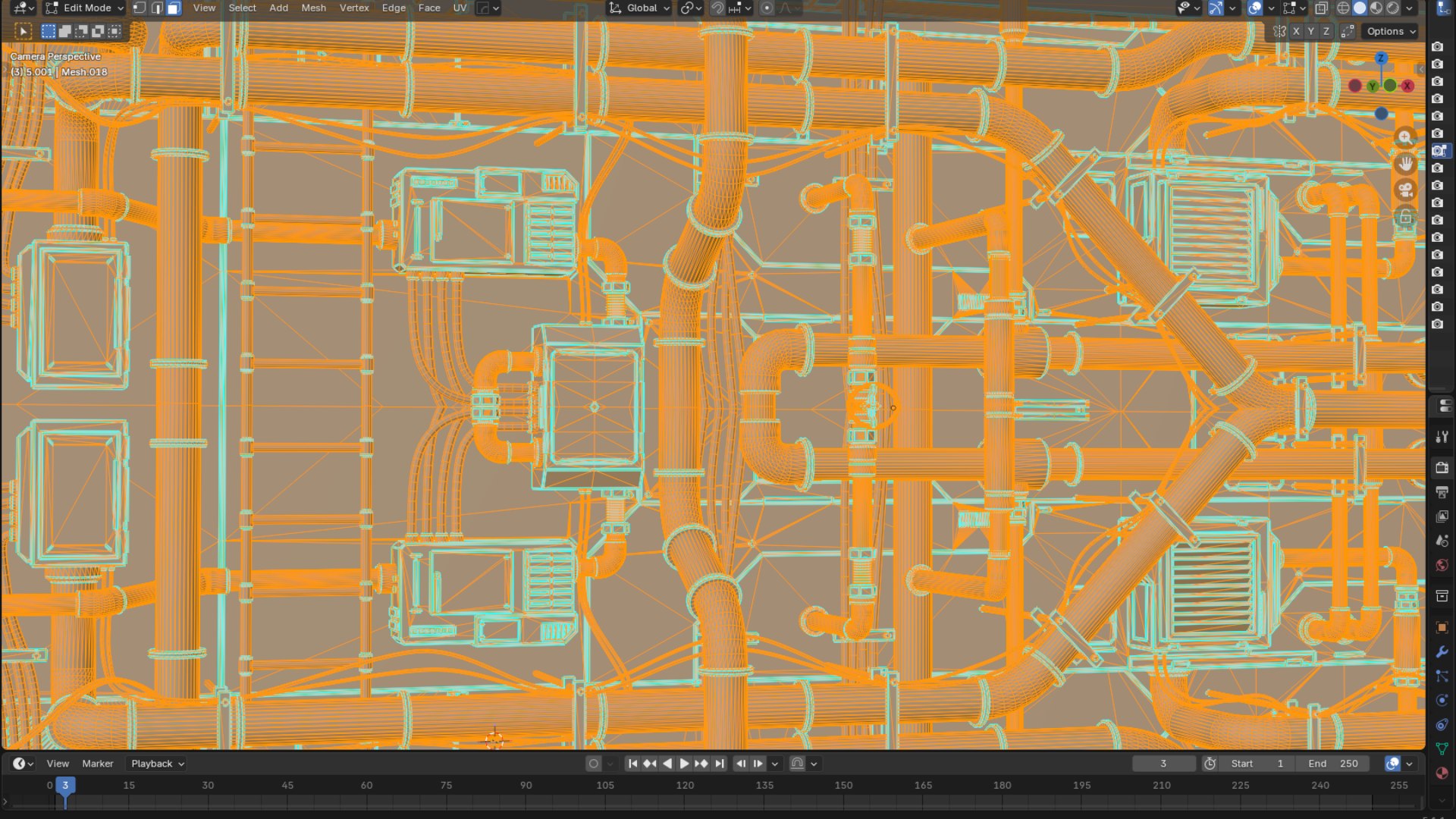Screen dimensions: 1456x819
Task: Toggle viewport overlays button
Action: click(1255, 8)
